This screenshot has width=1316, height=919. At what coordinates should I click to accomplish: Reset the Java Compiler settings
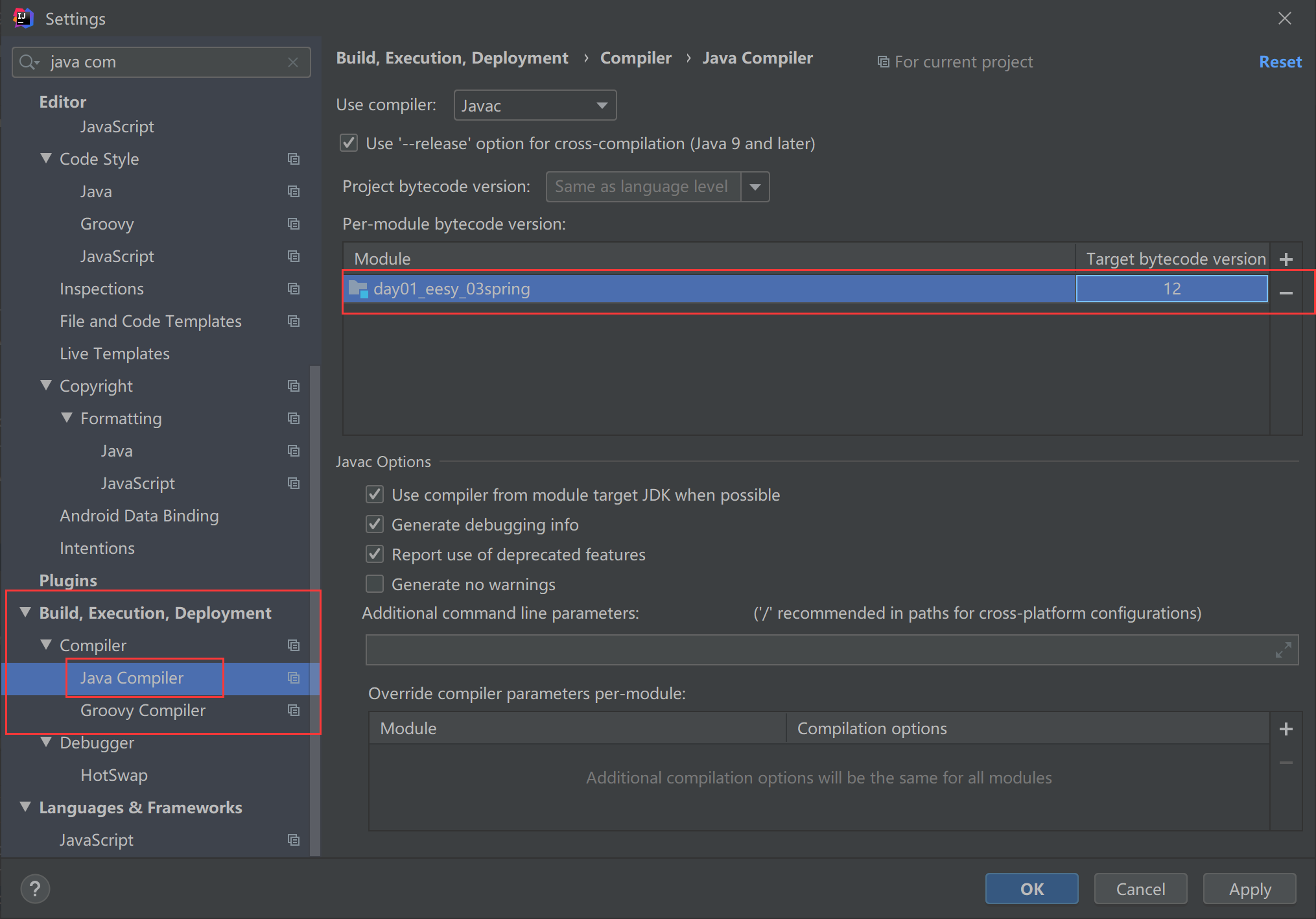(x=1280, y=62)
